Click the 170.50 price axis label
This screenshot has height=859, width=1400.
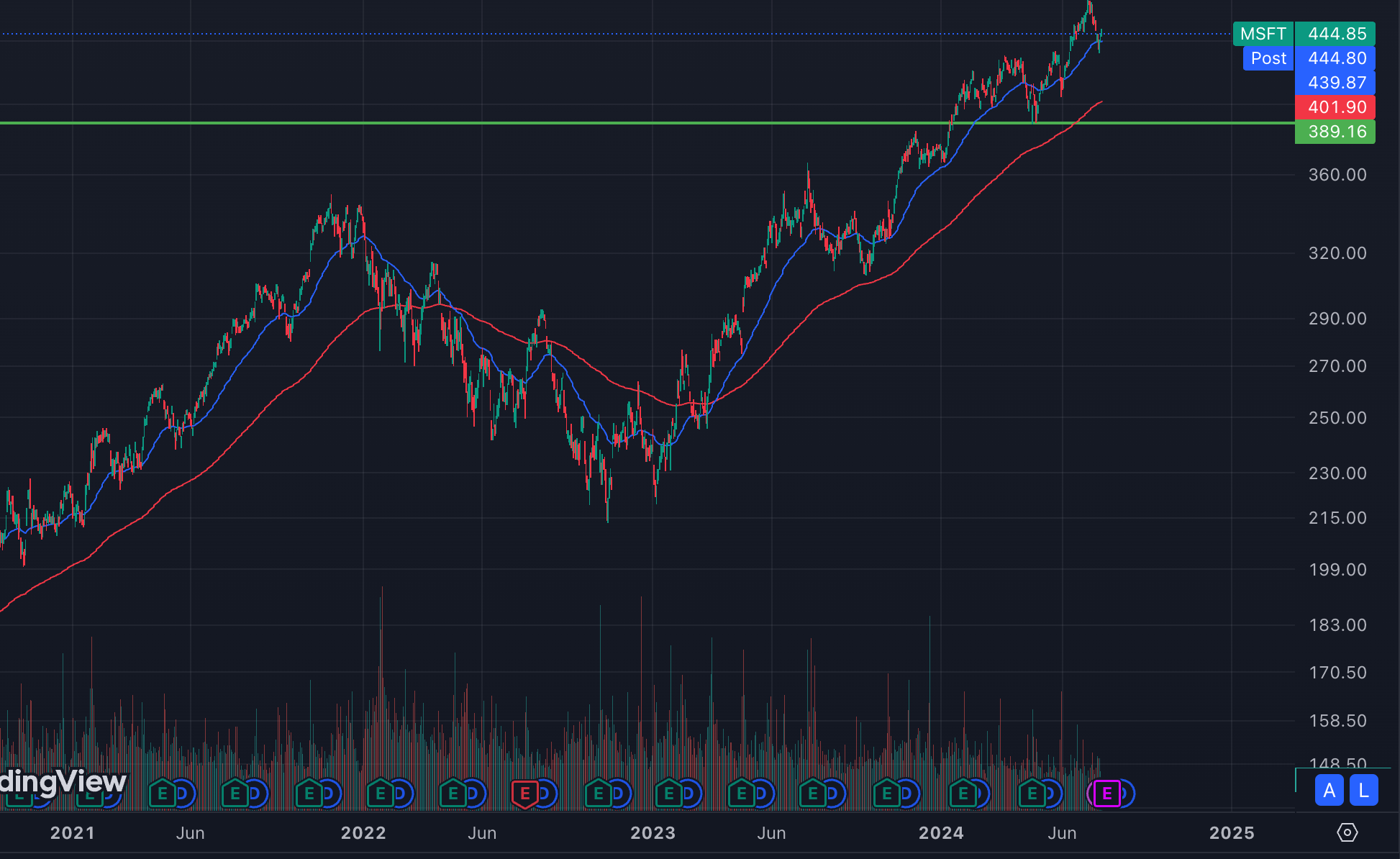[1337, 673]
